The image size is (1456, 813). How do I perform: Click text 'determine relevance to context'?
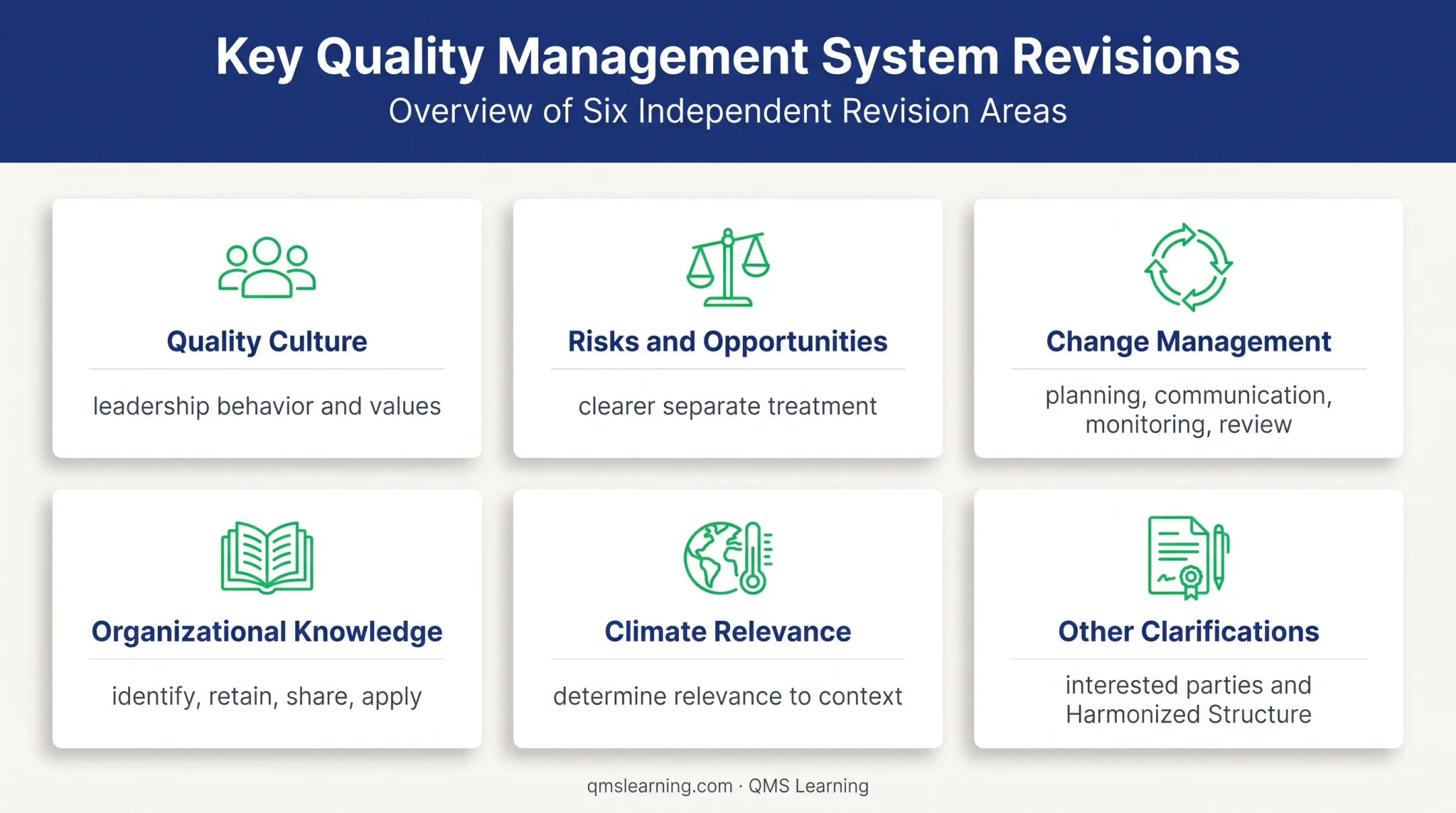coord(728,696)
